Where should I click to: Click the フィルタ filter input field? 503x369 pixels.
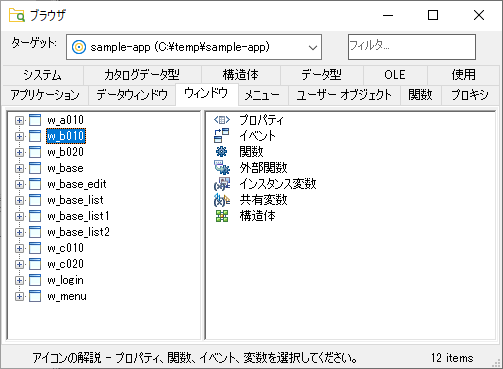tap(412, 47)
